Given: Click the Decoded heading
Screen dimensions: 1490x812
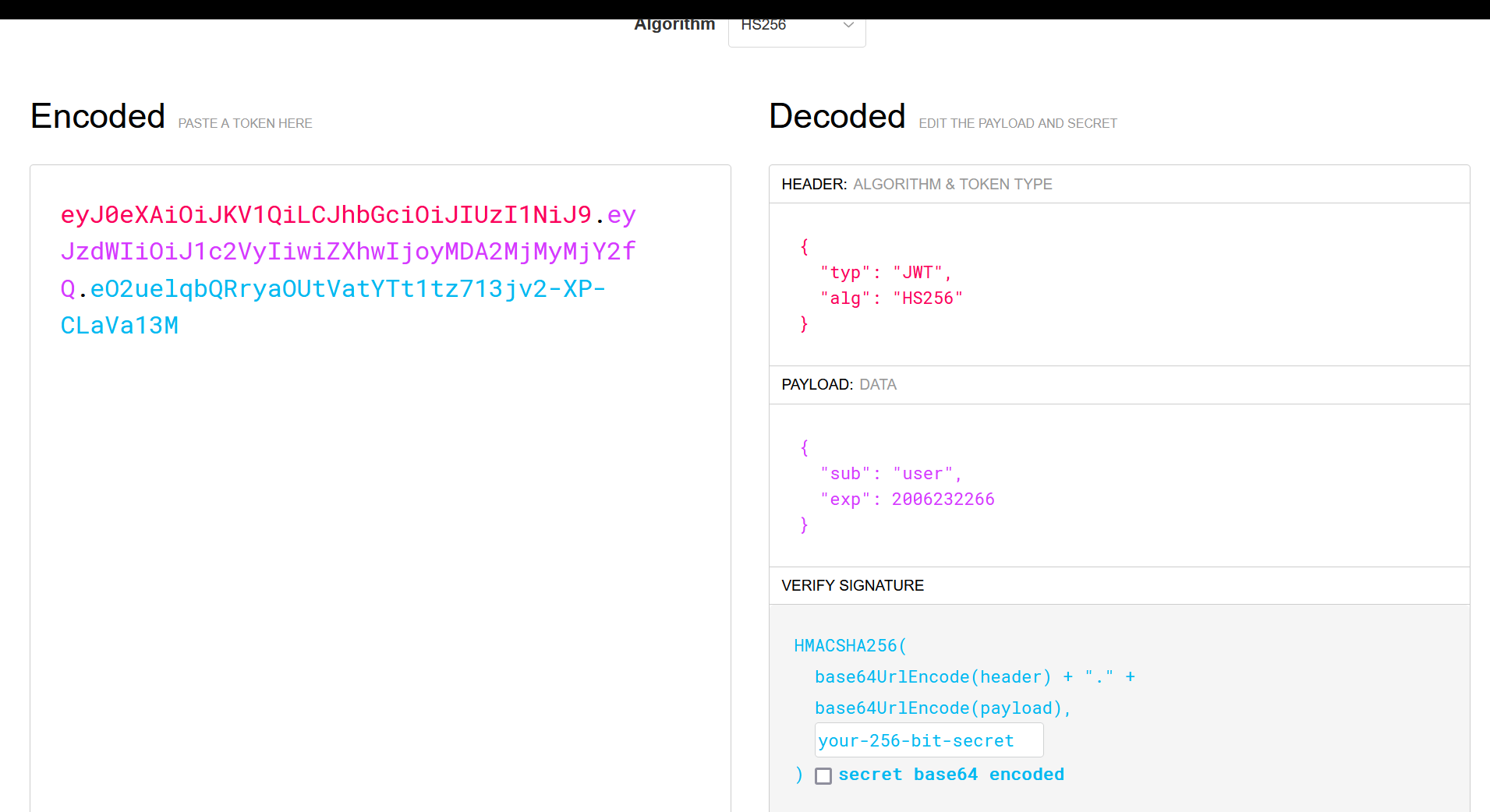Looking at the screenshot, I should pos(837,116).
